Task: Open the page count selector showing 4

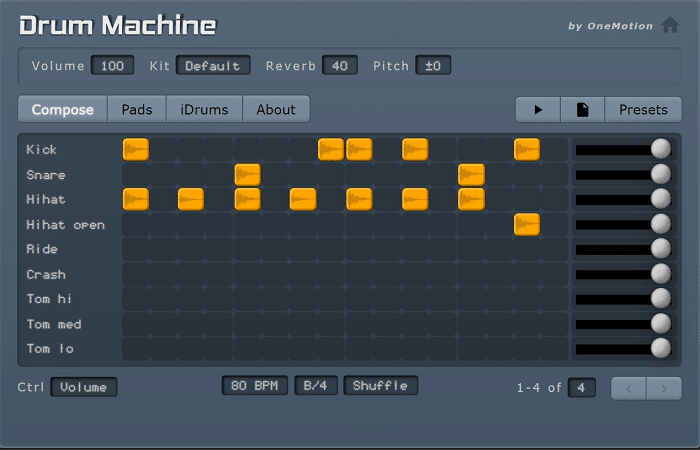Action: (x=581, y=388)
